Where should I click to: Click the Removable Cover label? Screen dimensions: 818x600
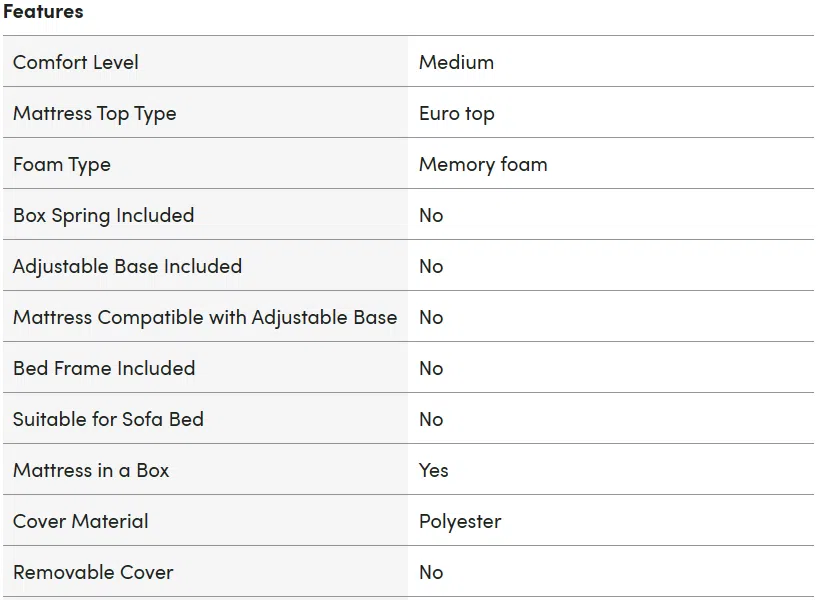[x=93, y=572]
